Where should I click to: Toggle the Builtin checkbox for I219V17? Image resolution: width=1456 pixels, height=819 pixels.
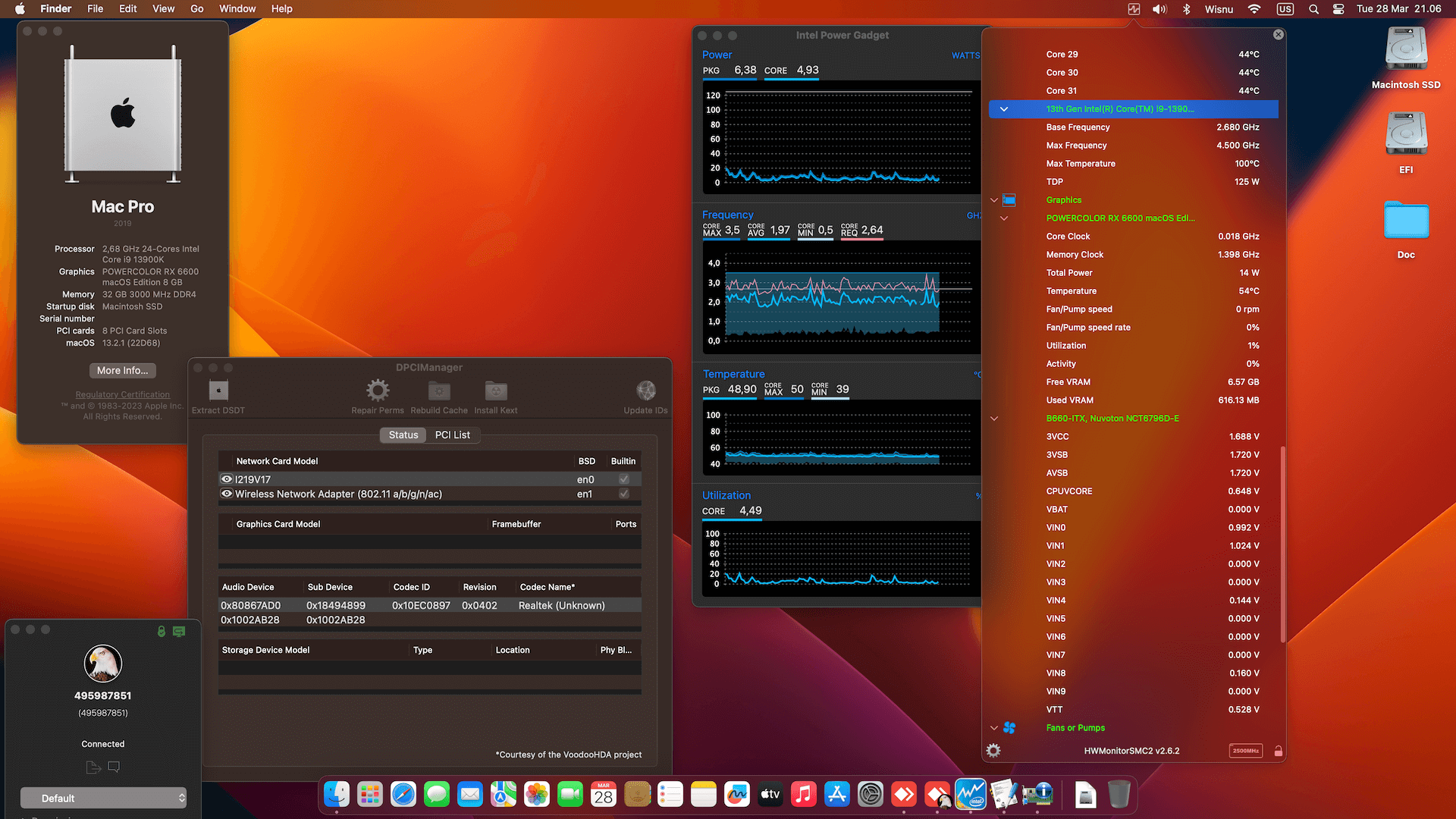(623, 479)
